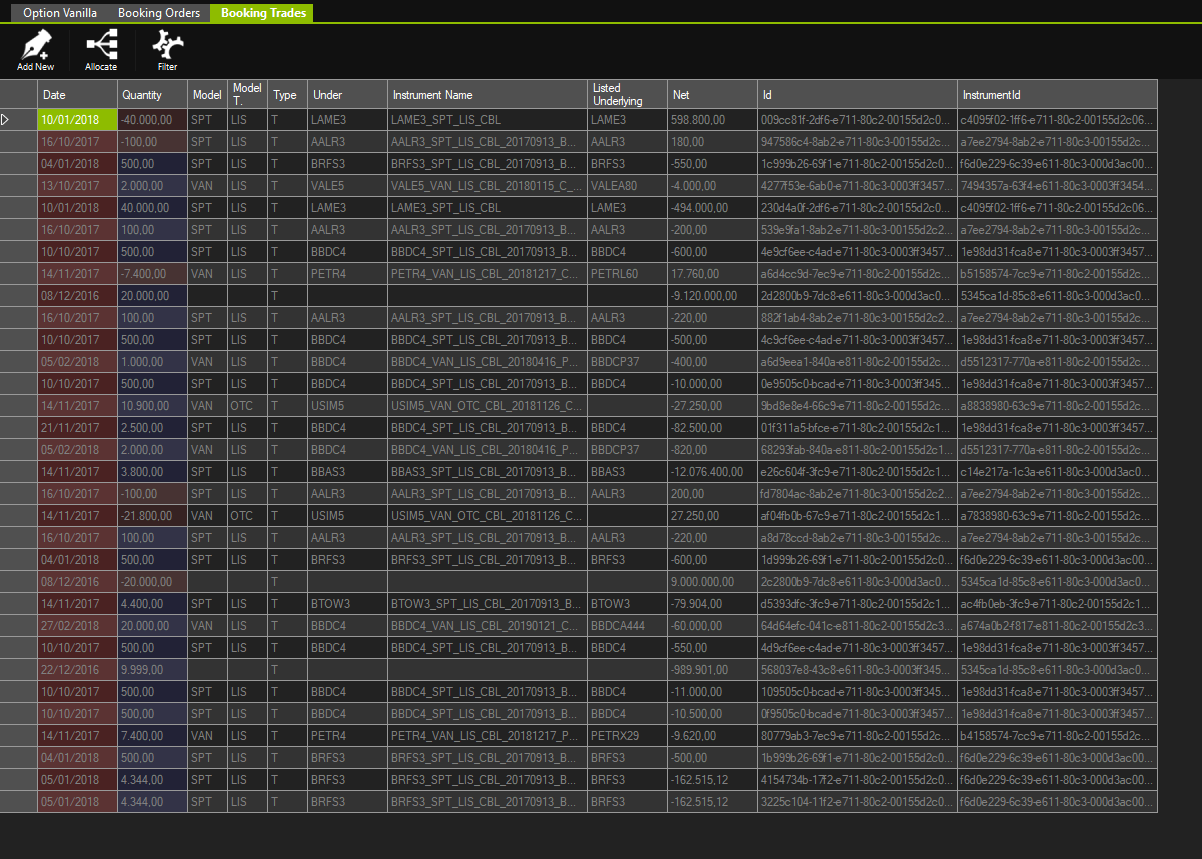
Task: Select the -12.076.400,00 net value cell
Action: (x=712, y=472)
